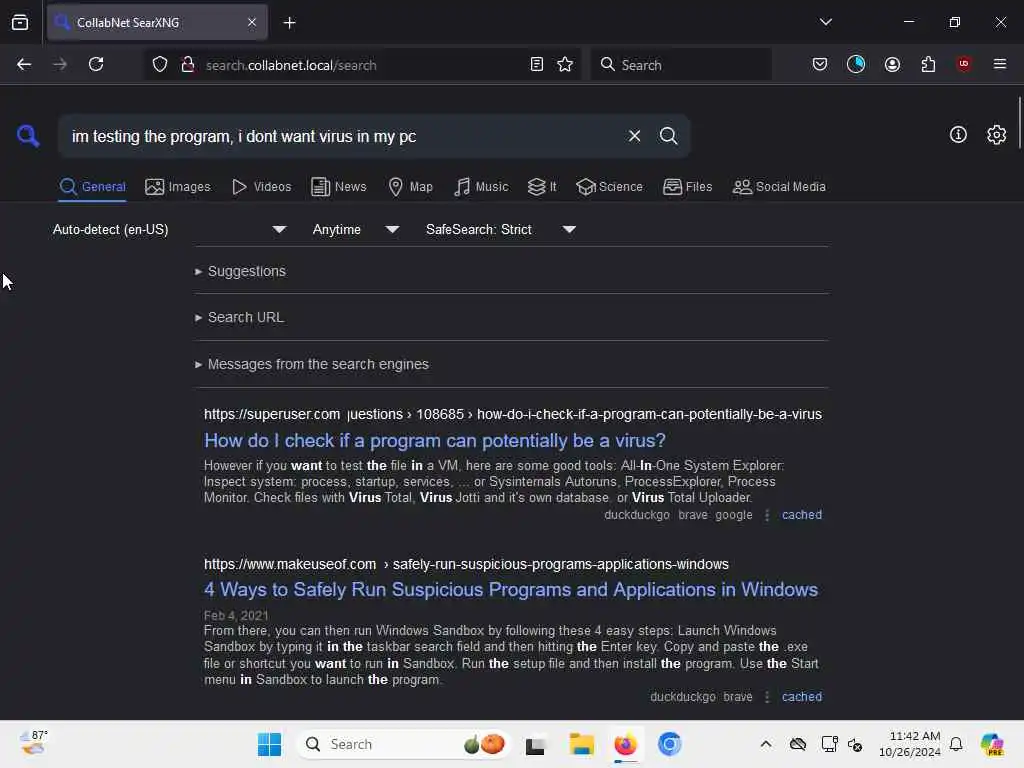Switch to Videos category tab
Viewport: 1024px width, 768px height.
point(261,187)
